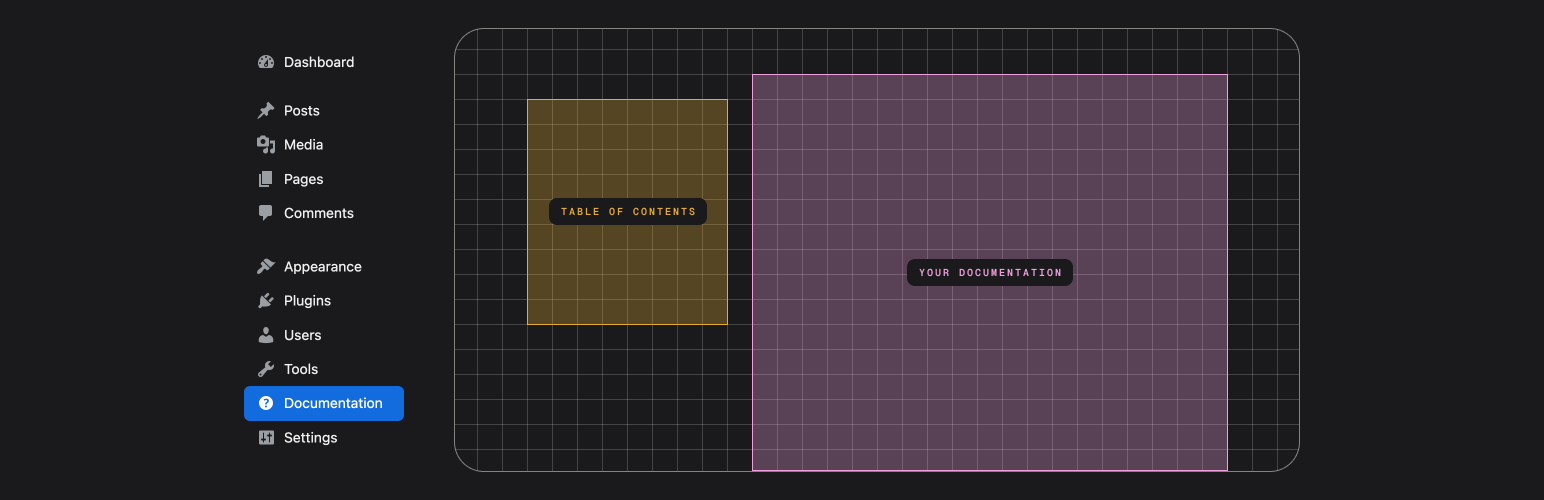1544x500 pixels.
Task: Click the Settings sliders icon
Action: [x=265, y=438]
